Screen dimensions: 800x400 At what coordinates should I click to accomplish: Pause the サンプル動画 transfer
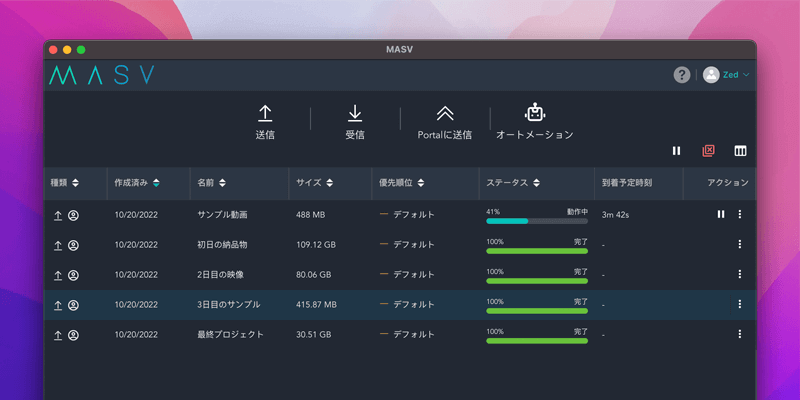pos(721,214)
